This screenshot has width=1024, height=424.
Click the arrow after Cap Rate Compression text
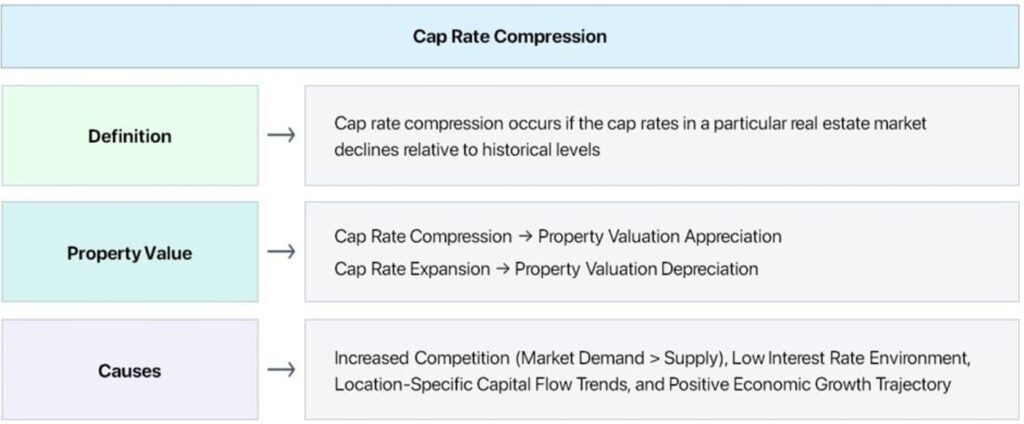coord(525,236)
